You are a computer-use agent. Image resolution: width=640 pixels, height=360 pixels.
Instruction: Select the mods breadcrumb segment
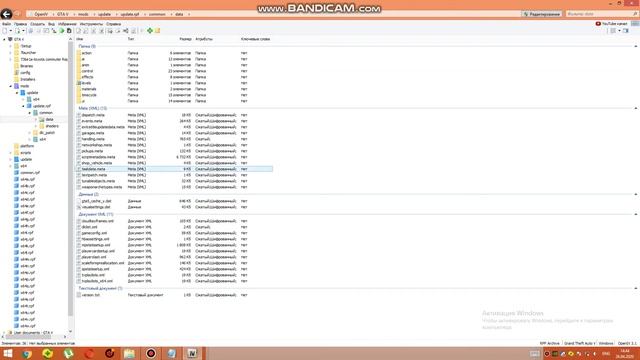(83, 14)
